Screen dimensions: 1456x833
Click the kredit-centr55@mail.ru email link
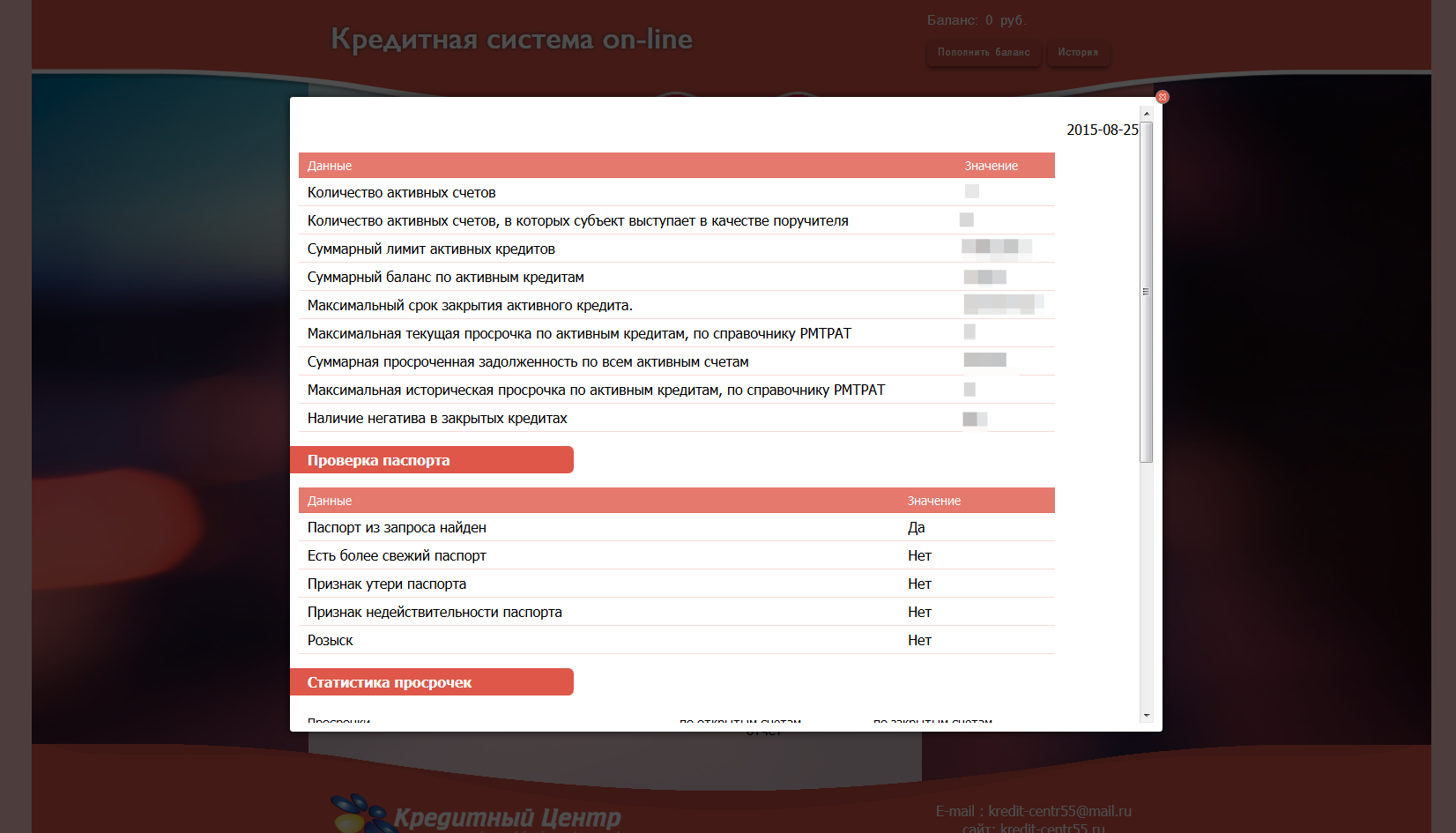(1059, 811)
